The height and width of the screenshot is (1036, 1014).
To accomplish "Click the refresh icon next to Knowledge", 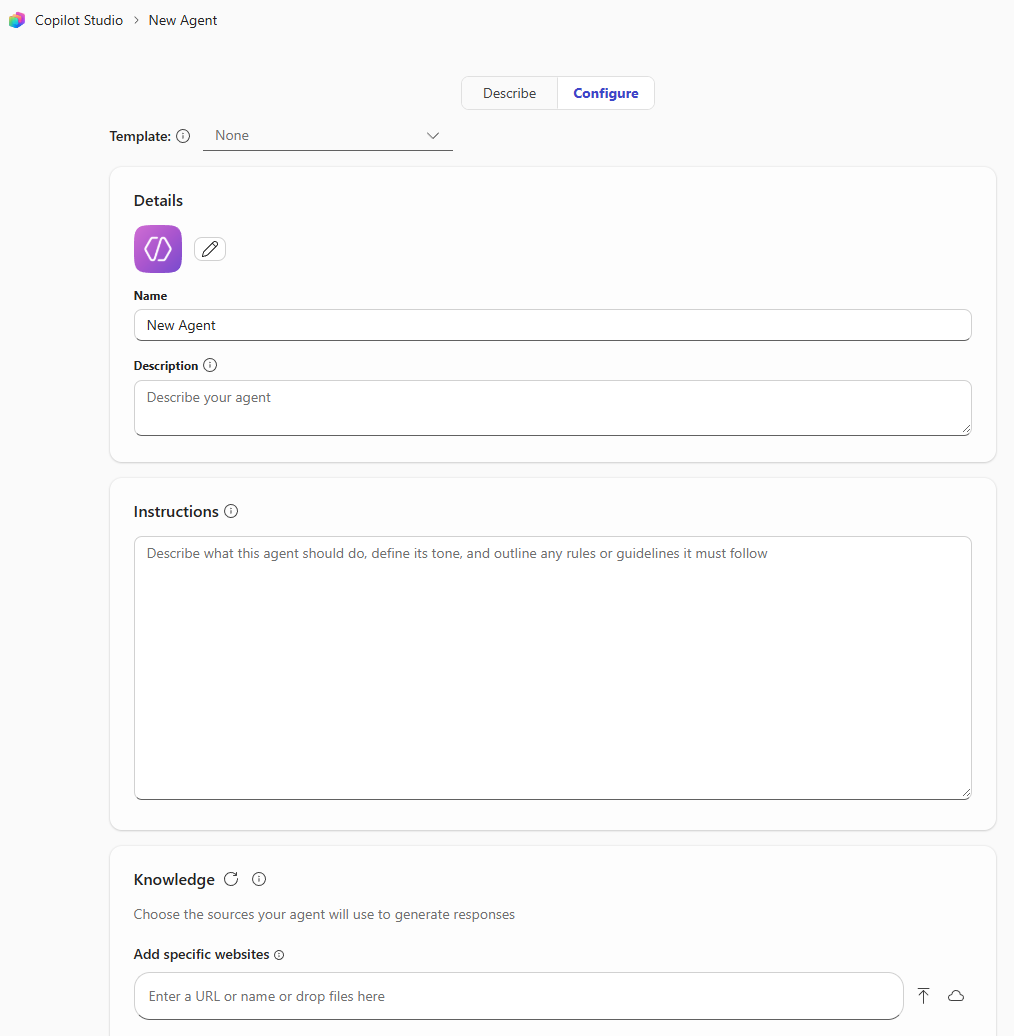I will pyautogui.click(x=231, y=879).
